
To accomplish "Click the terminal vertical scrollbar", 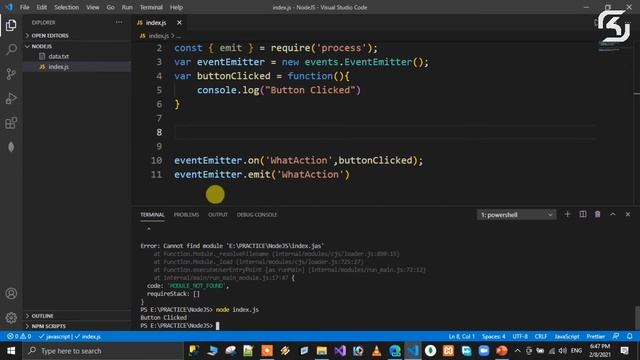I will coord(637,317).
